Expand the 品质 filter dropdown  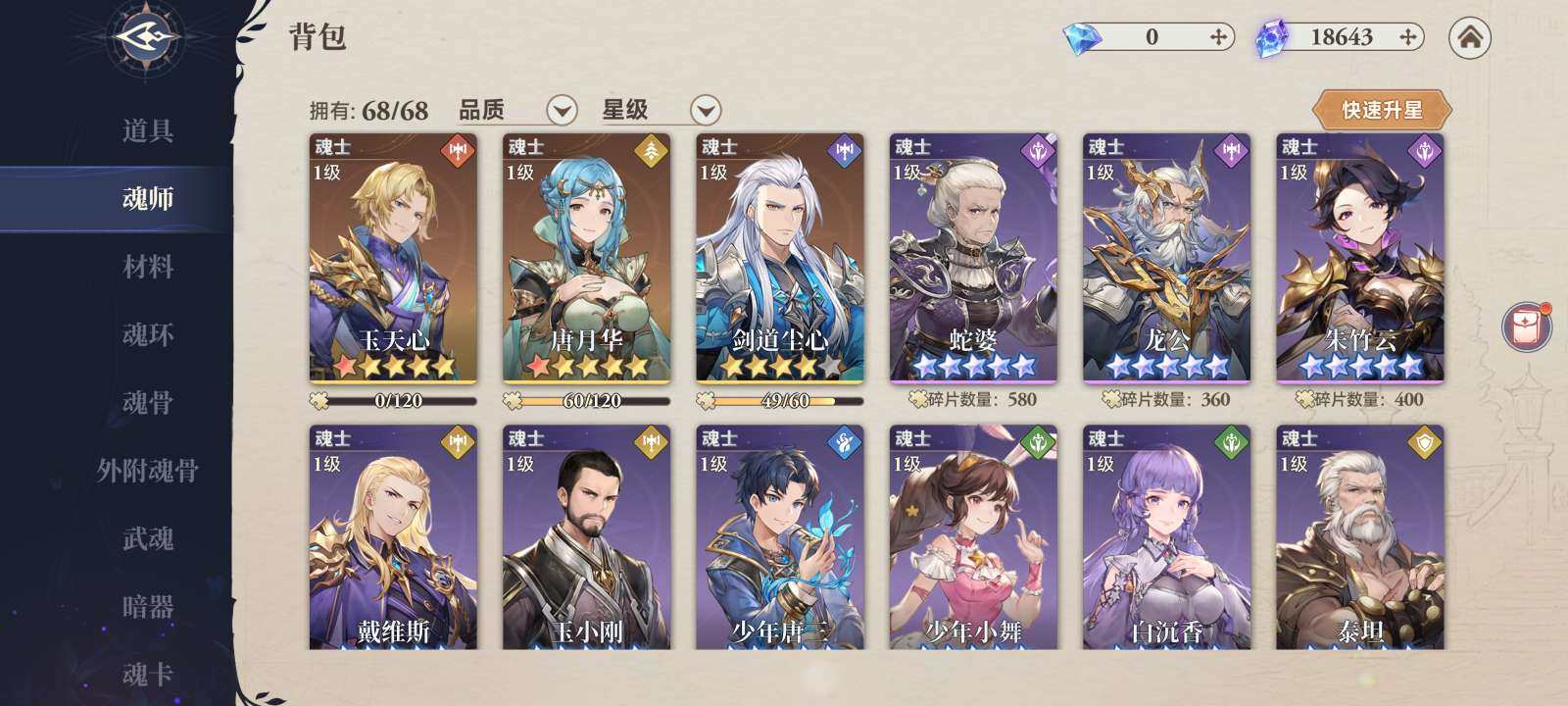pos(562,110)
